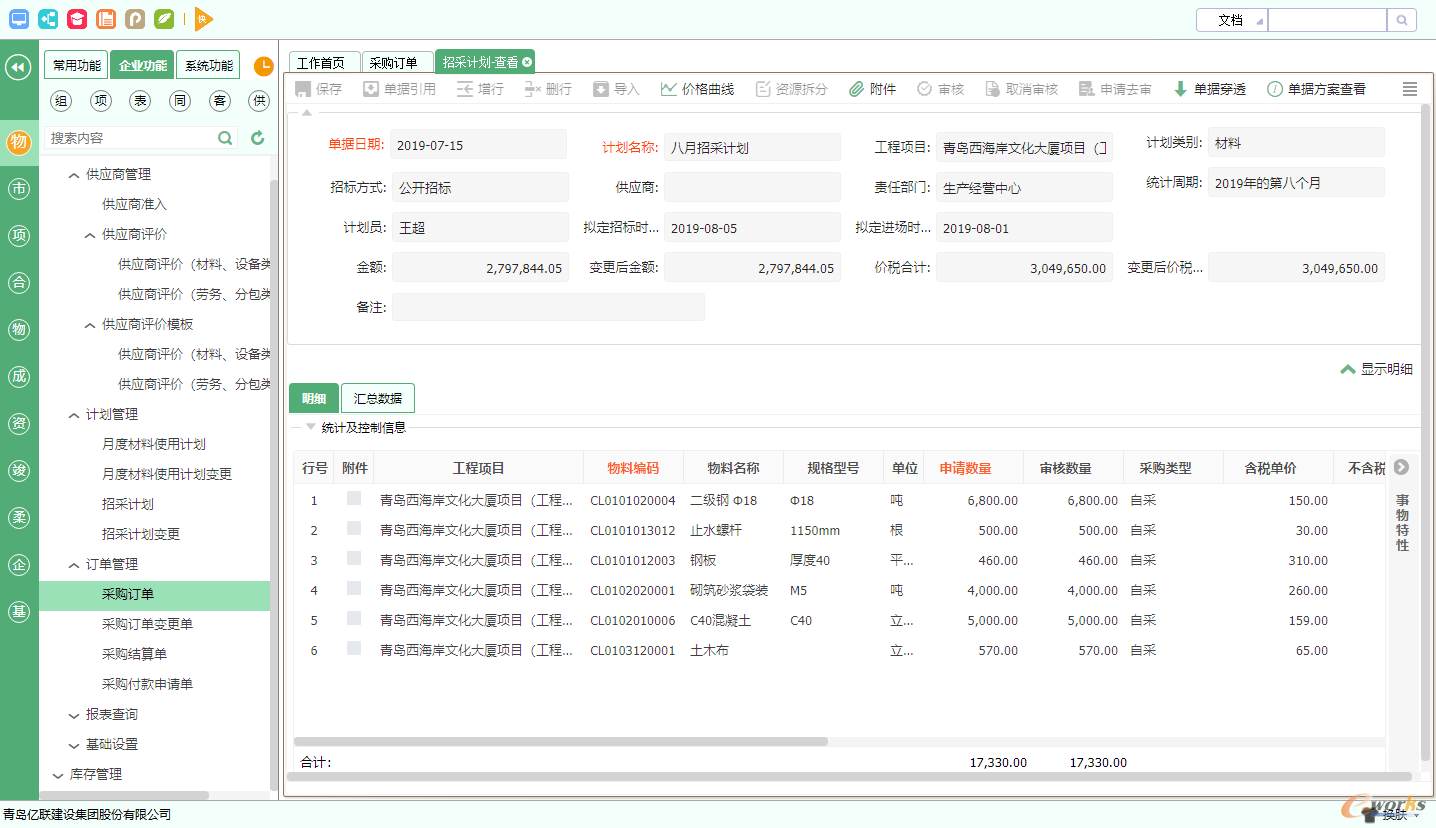Open 招采计划 in the tree
The height and width of the screenshot is (828, 1436).
tap(128, 504)
